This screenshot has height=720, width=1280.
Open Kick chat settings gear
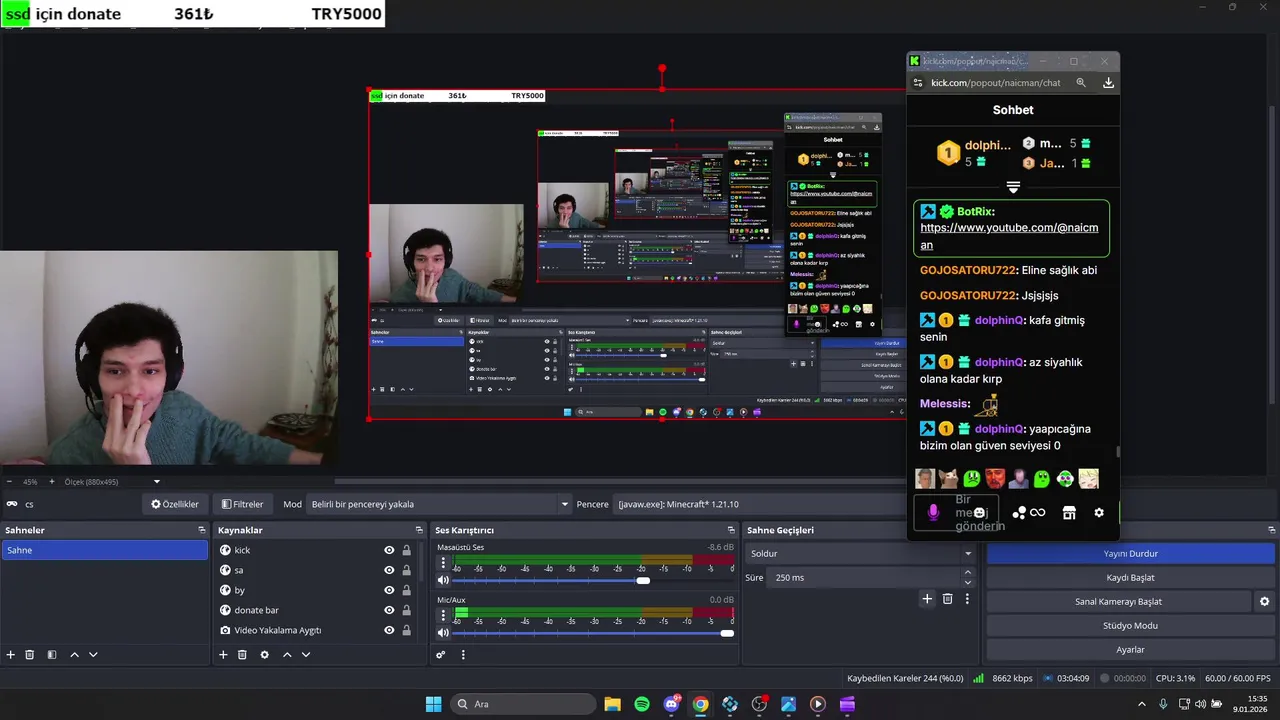tap(1099, 513)
